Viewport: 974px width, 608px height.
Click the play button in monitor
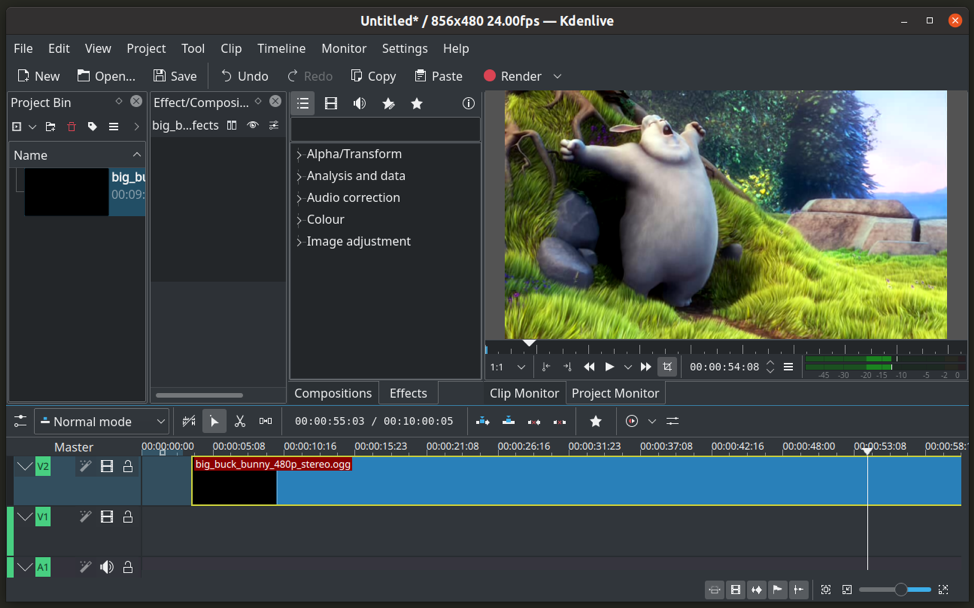click(609, 367)
